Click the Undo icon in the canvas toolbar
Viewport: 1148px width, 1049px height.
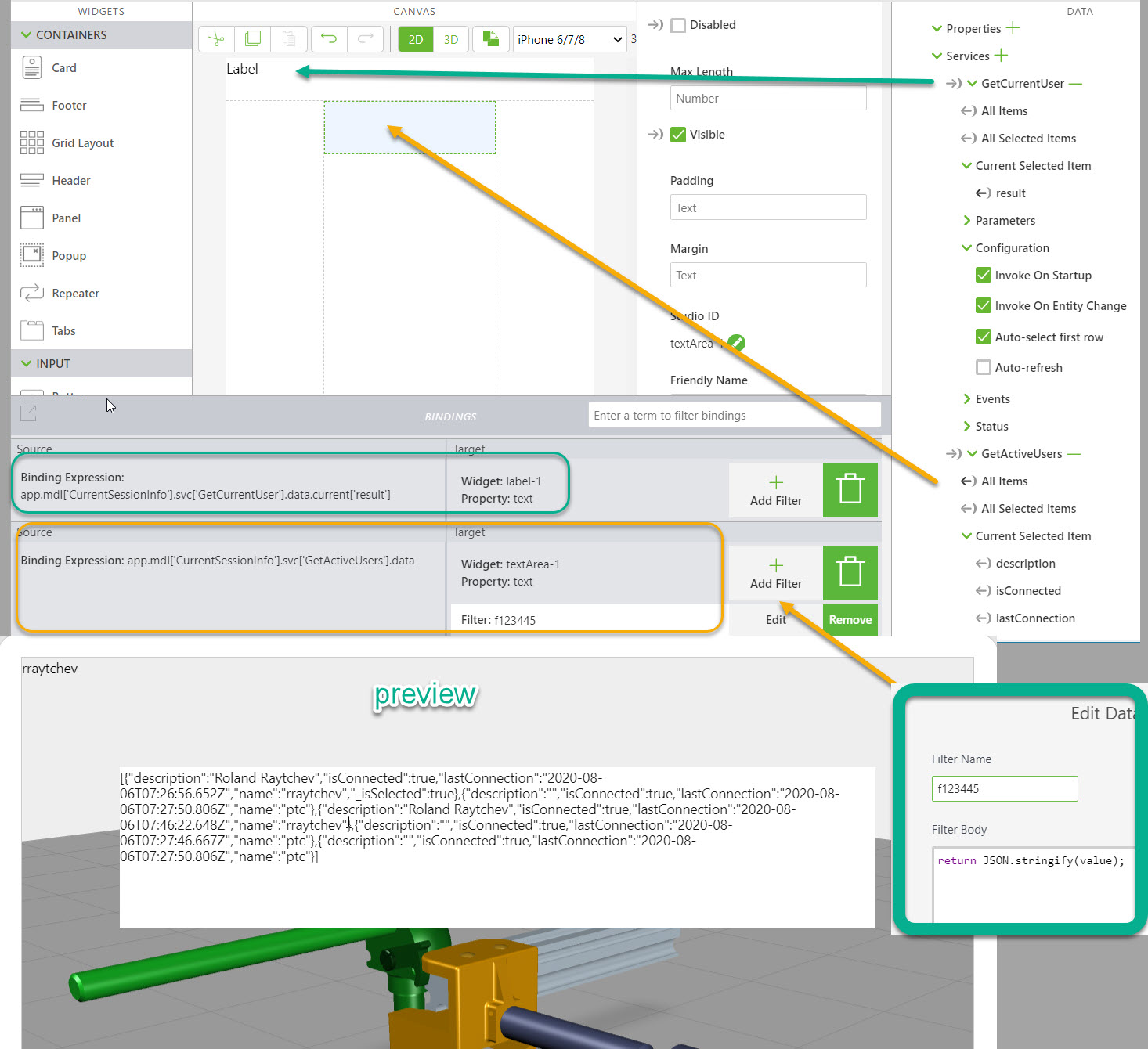click(328, 38)
